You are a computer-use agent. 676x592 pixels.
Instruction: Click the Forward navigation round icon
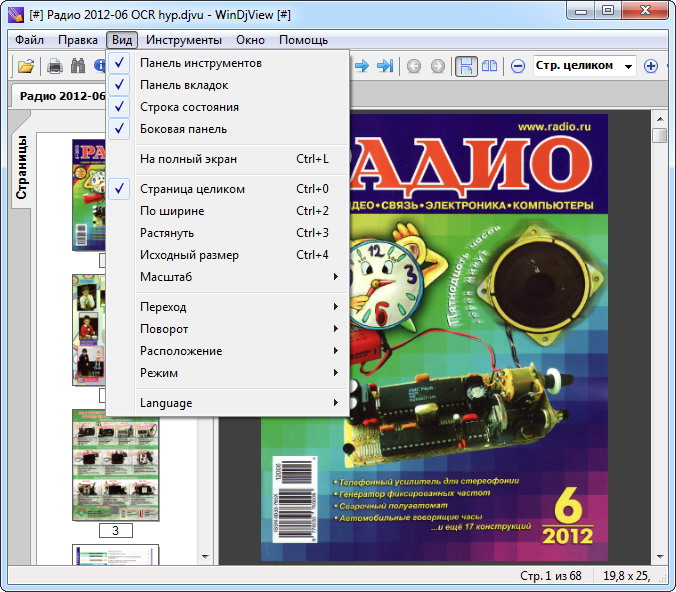pos(438,66)
